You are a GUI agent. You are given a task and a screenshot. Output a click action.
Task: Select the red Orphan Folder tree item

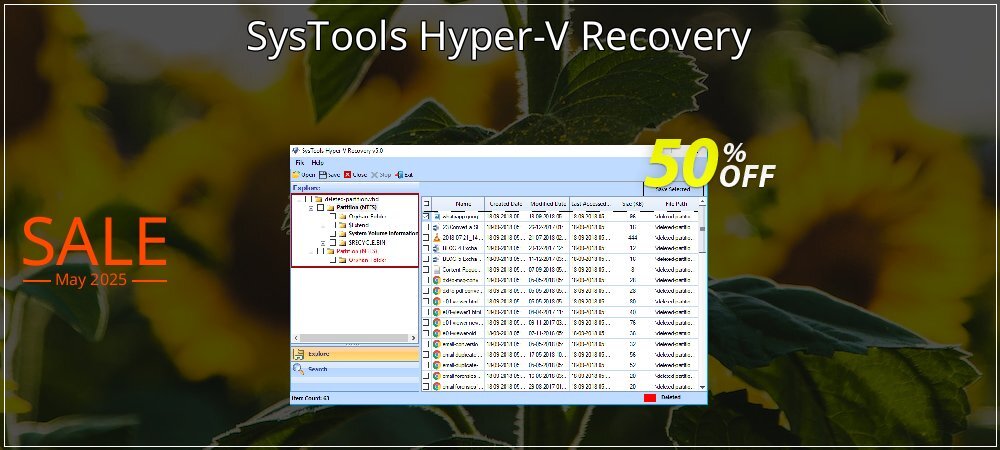click(x=367, y=260)
